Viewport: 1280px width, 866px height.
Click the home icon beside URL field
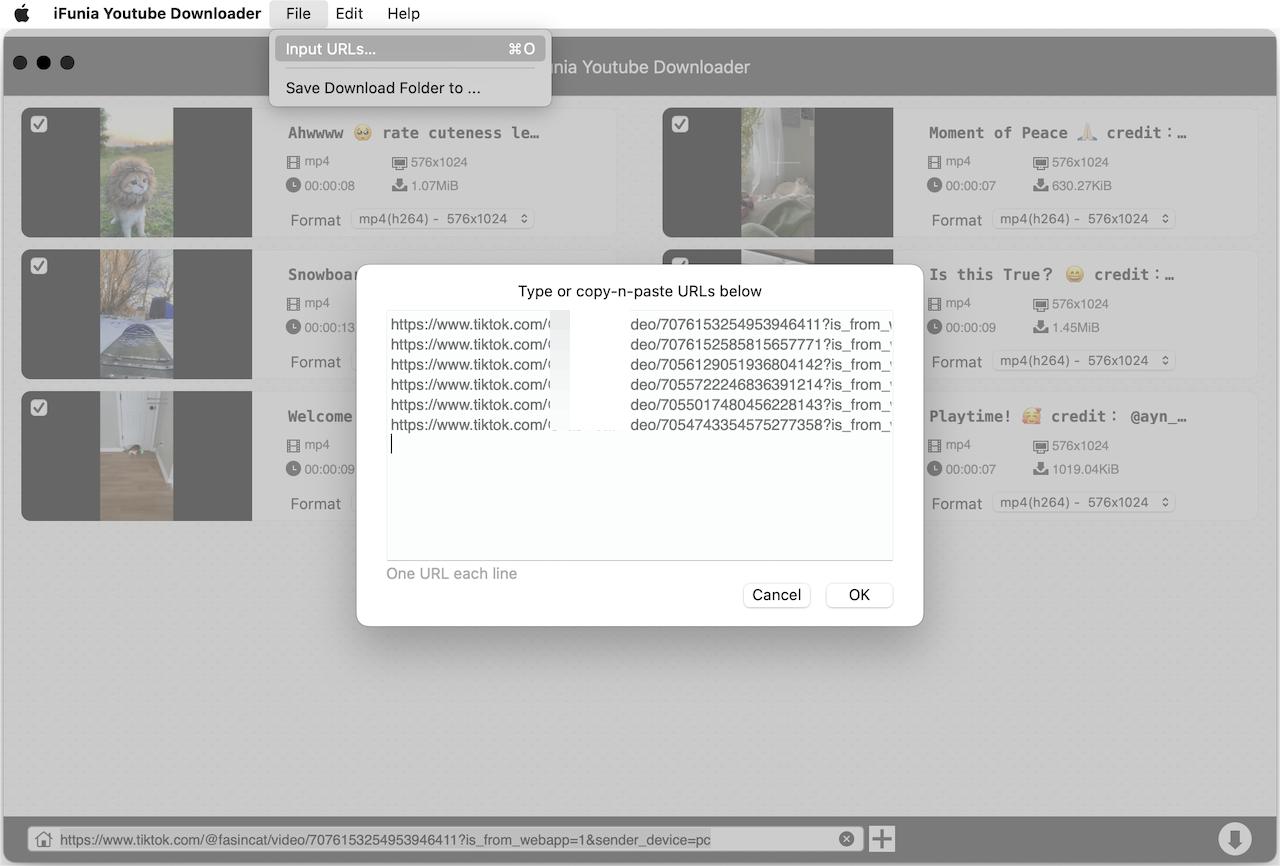tap(41, 839)
